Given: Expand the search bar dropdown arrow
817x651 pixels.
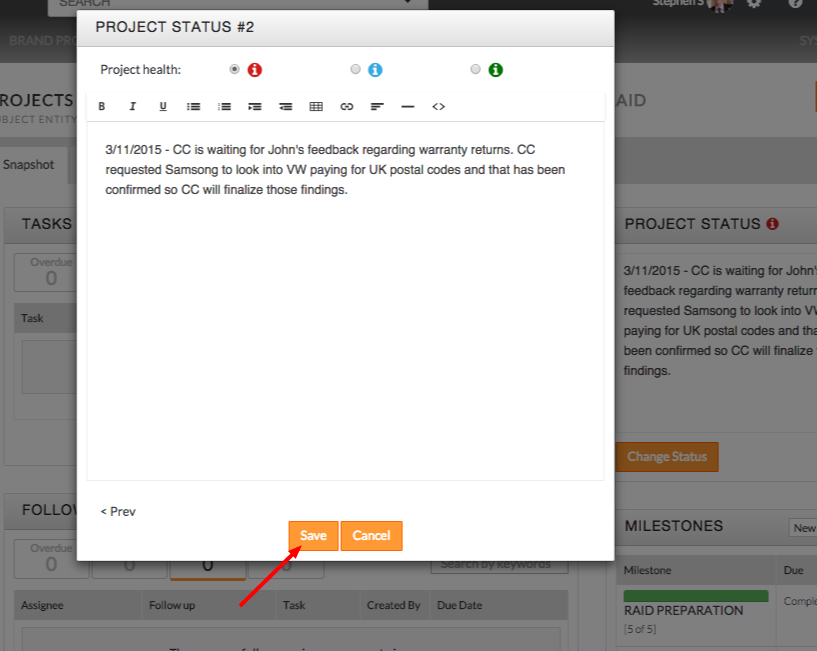Looking at the screenshot, I should [x=408, y=3].
